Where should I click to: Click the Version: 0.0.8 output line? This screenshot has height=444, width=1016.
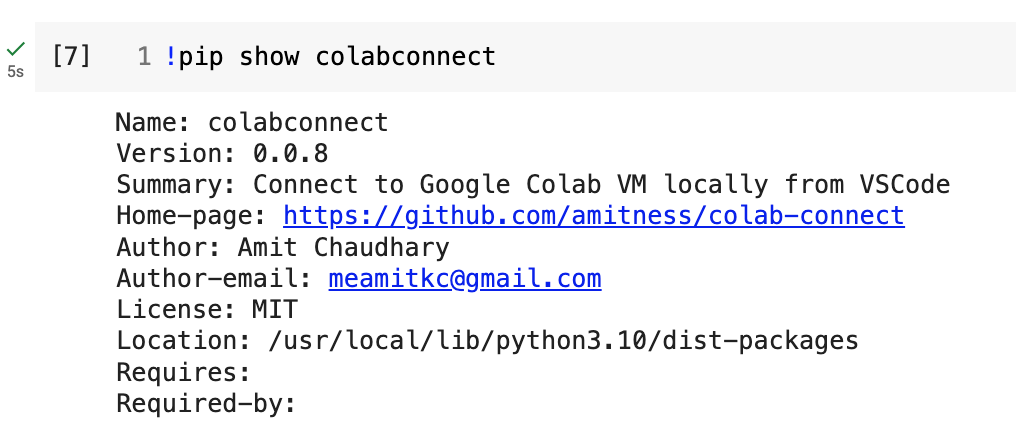[x=222, y=154]
